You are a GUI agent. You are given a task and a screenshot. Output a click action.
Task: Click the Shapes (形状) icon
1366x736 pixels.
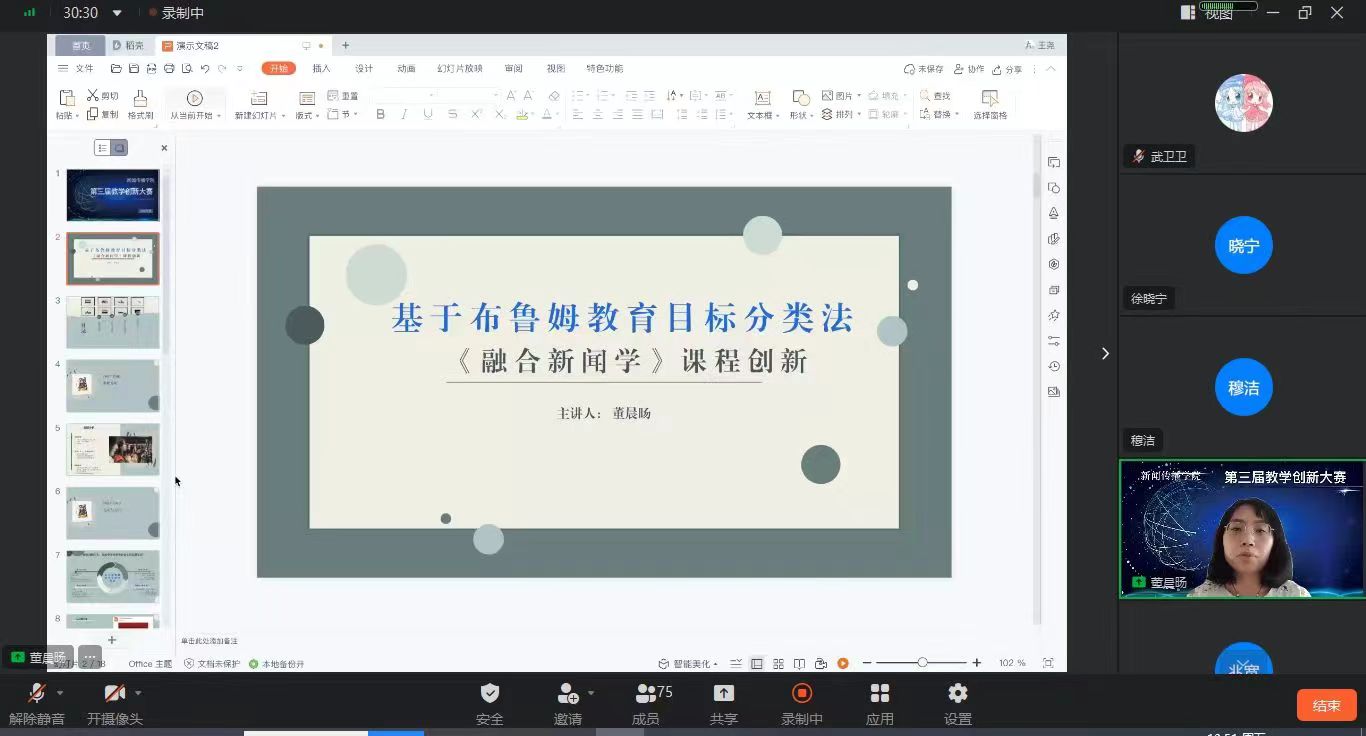point(800,98)
